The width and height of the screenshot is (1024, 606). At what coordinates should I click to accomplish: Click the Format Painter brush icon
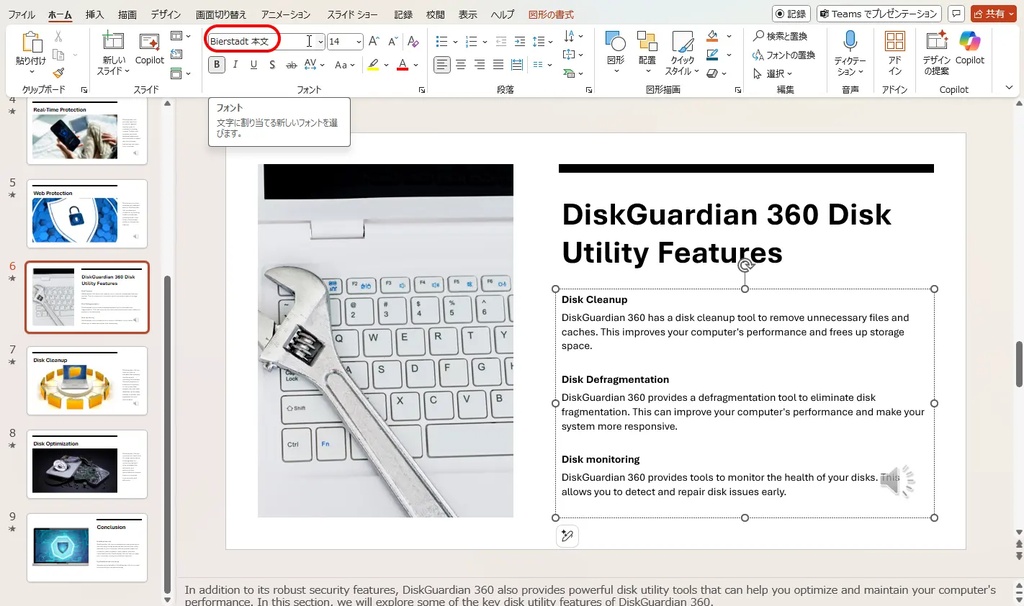click(58, 72)
